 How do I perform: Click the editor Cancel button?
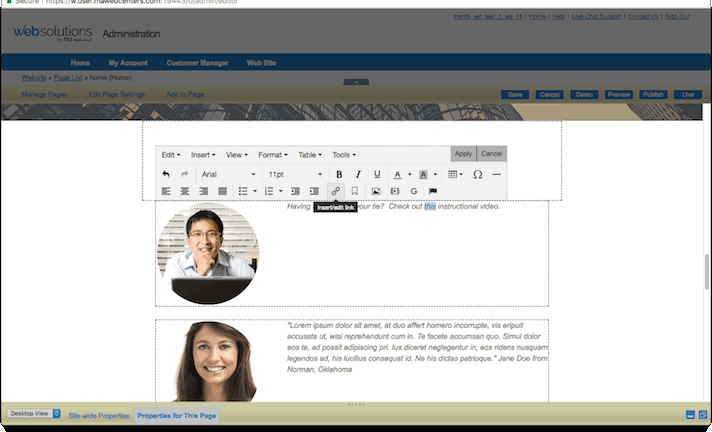click(492, 154)
